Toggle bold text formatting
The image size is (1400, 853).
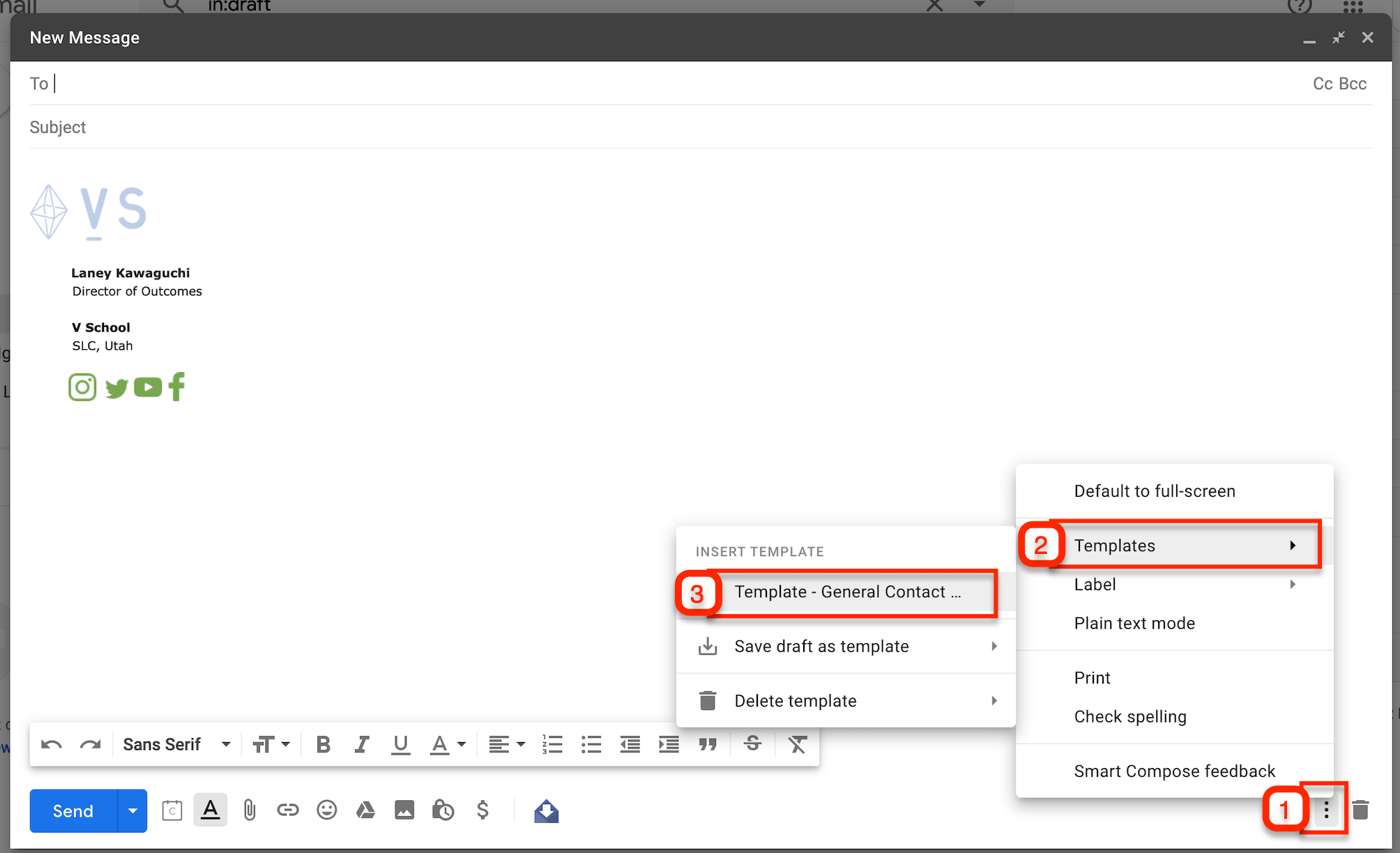tap(322, 744)
